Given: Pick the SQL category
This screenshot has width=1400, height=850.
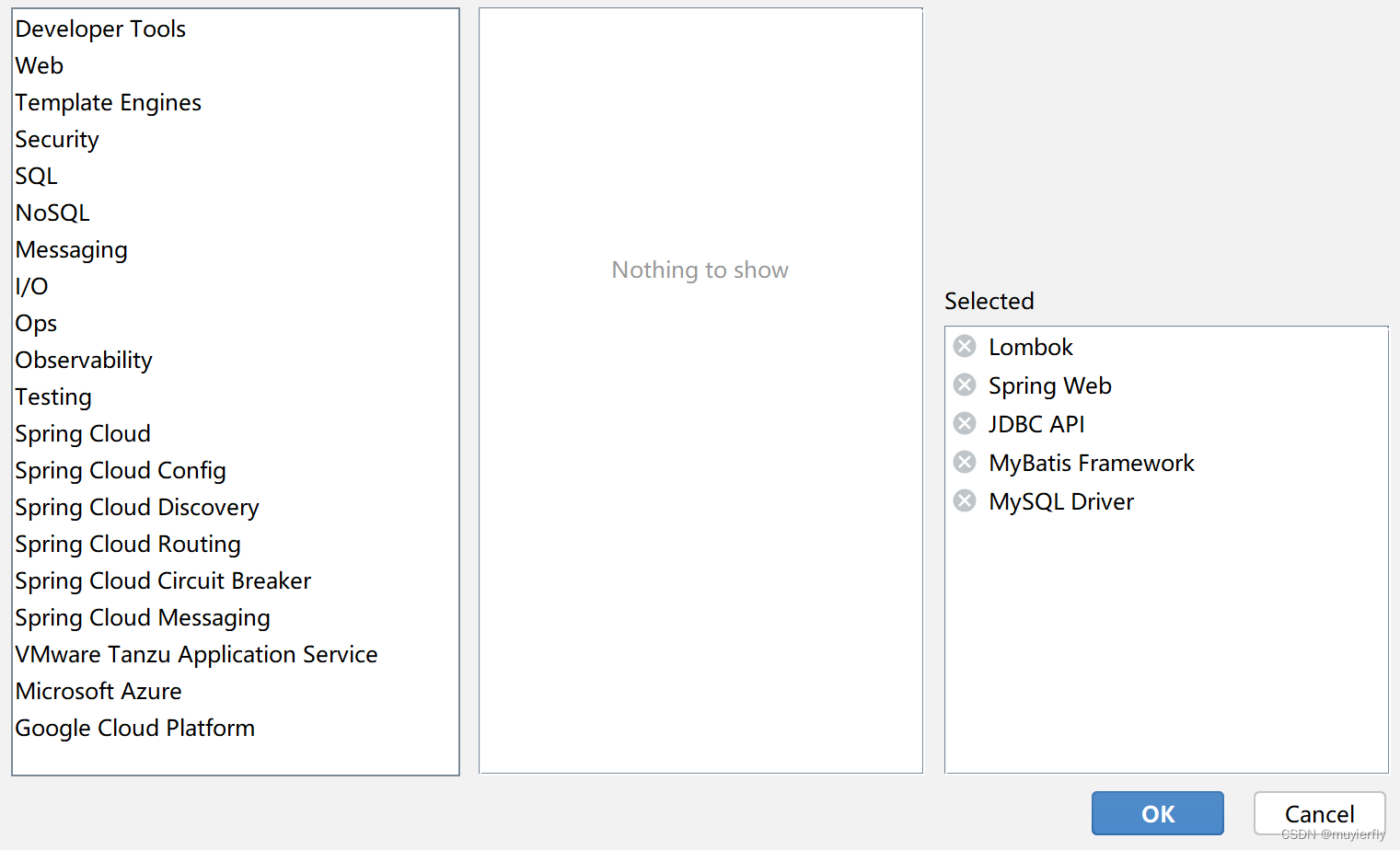Looking at the screenshot, I should (236, 176).
